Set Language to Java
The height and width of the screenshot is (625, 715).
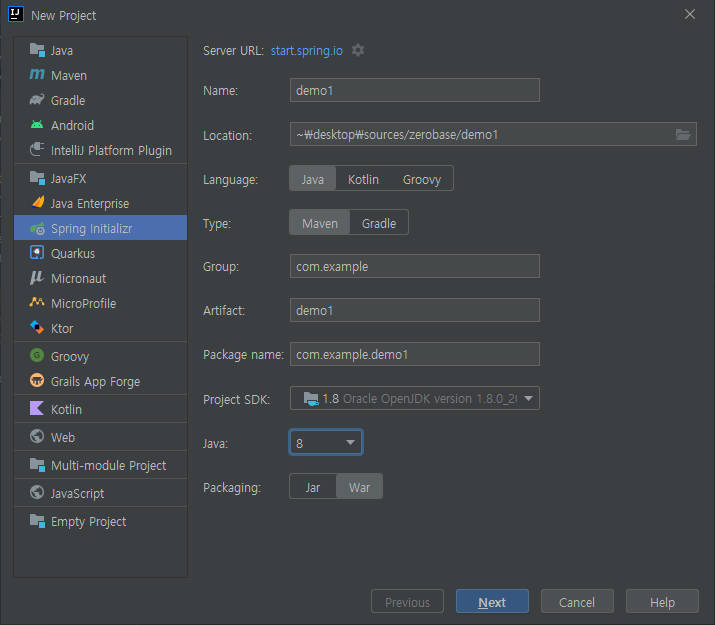tap(312, 179)
